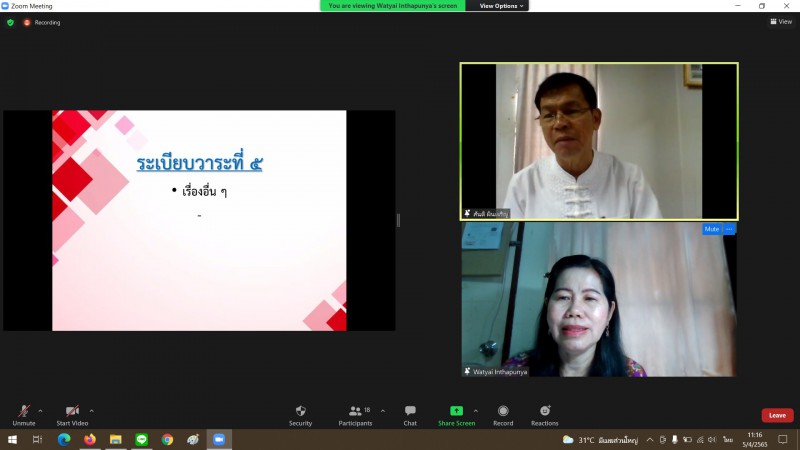The width and height of the screenshot is (800, 450).
Task: Click the green encryption shield icon
Action: tap(10, 22)
